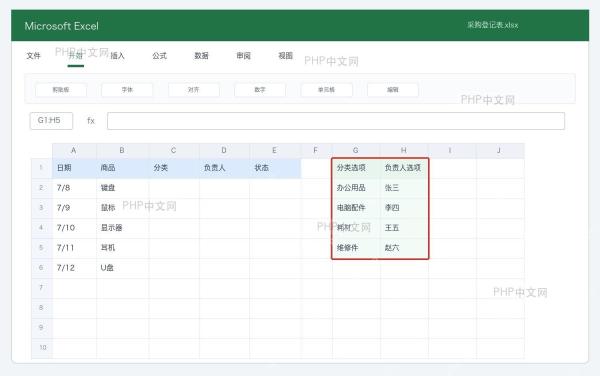
Task: Select column D header
Action: click(224, 151)
